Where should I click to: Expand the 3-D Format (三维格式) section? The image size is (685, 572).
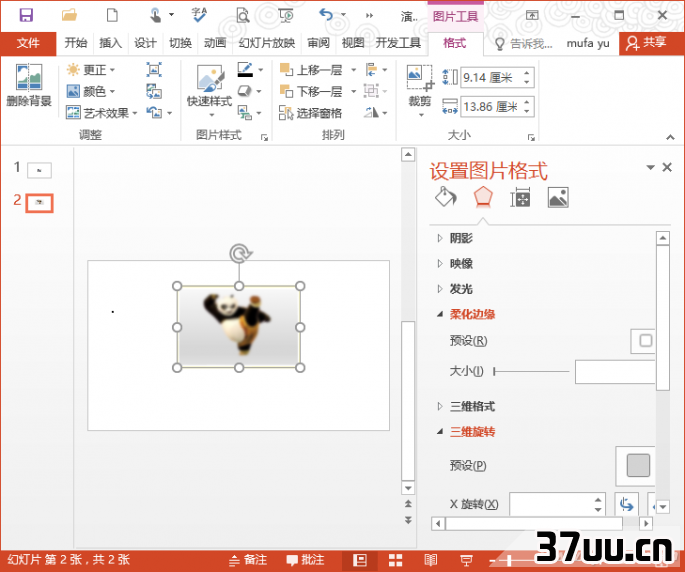point(466,406)
